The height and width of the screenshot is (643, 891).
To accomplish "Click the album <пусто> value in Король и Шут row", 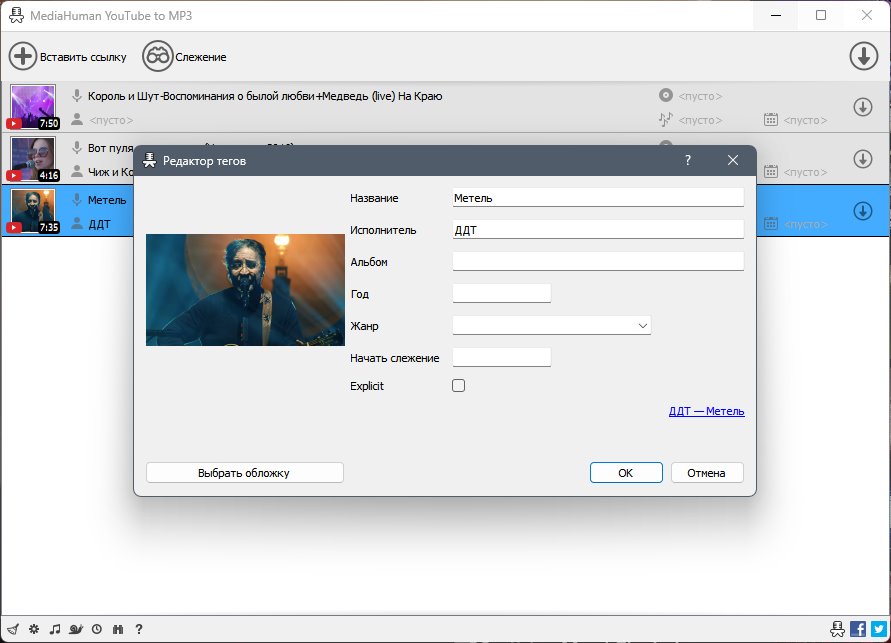I will click(700, 96).
